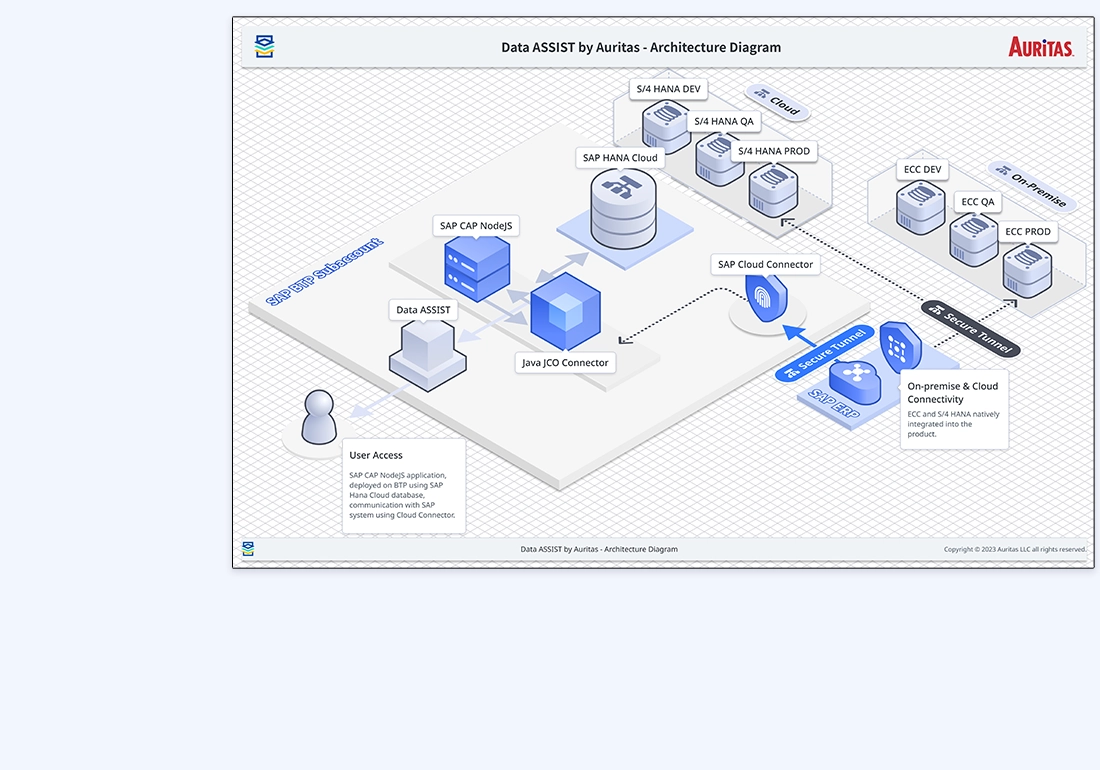Image resolution: width=1100 pixels, height=770 pixels.
Task: Click the blue shield icon above SAP ERP
Action: [900, 347]
